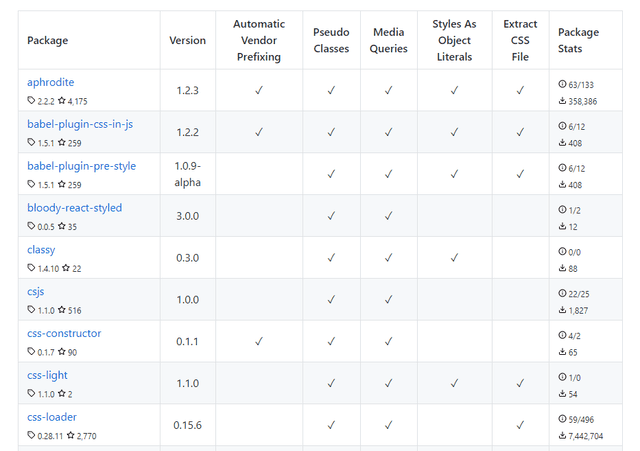Screen dimensions: 640x451
Task: Click the star icon under babel-plugin-pre-style
Action: coord(62,184)
